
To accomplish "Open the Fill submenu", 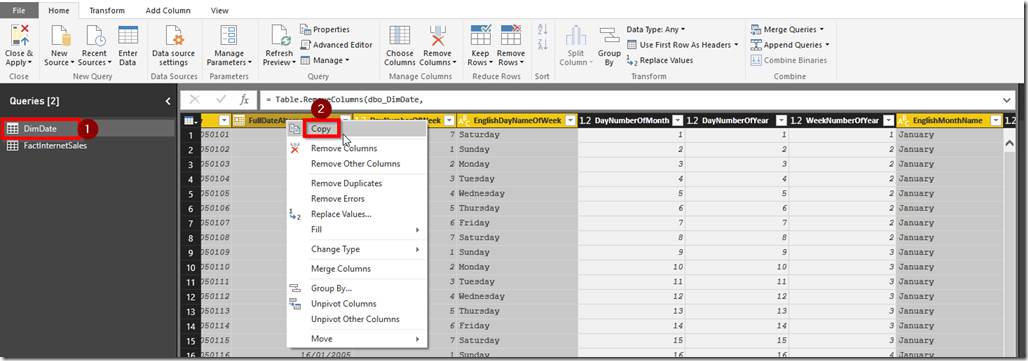I will (x=357, y=229).
